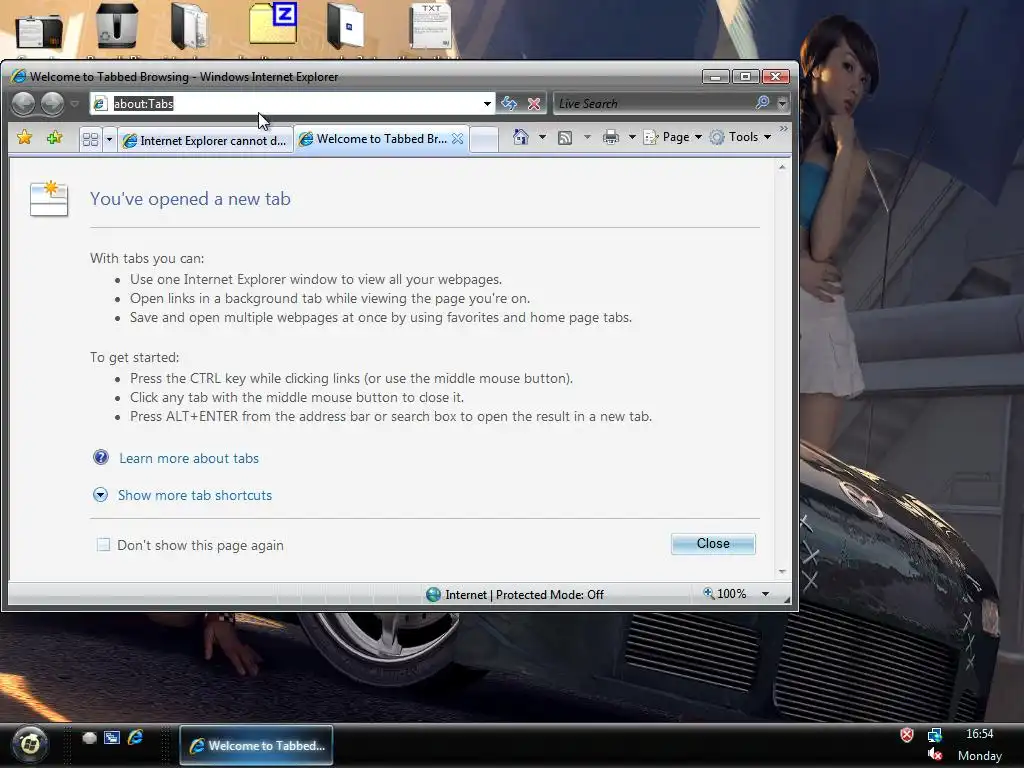Click the 'Show more tab shortcuts' arrow icon
Viewport: 1024px width, 768px height.
click(100, 494)
